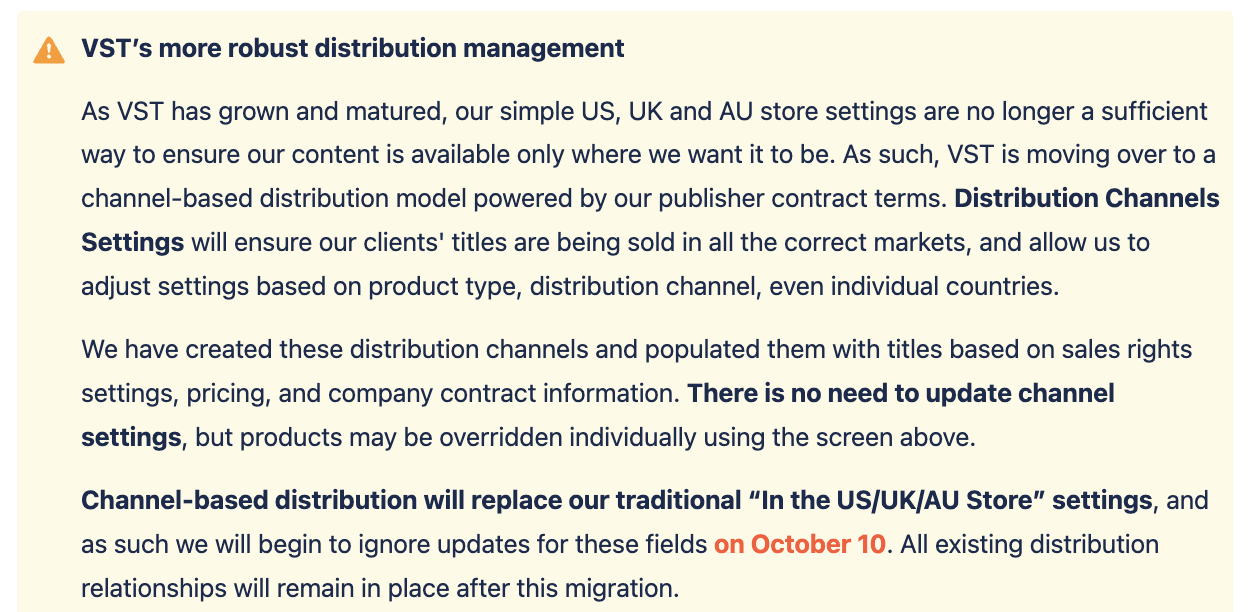Click the heading "VST's more robust distribution management"
The height and width of the screenshot is (612, 1254).
coord(353,48)
